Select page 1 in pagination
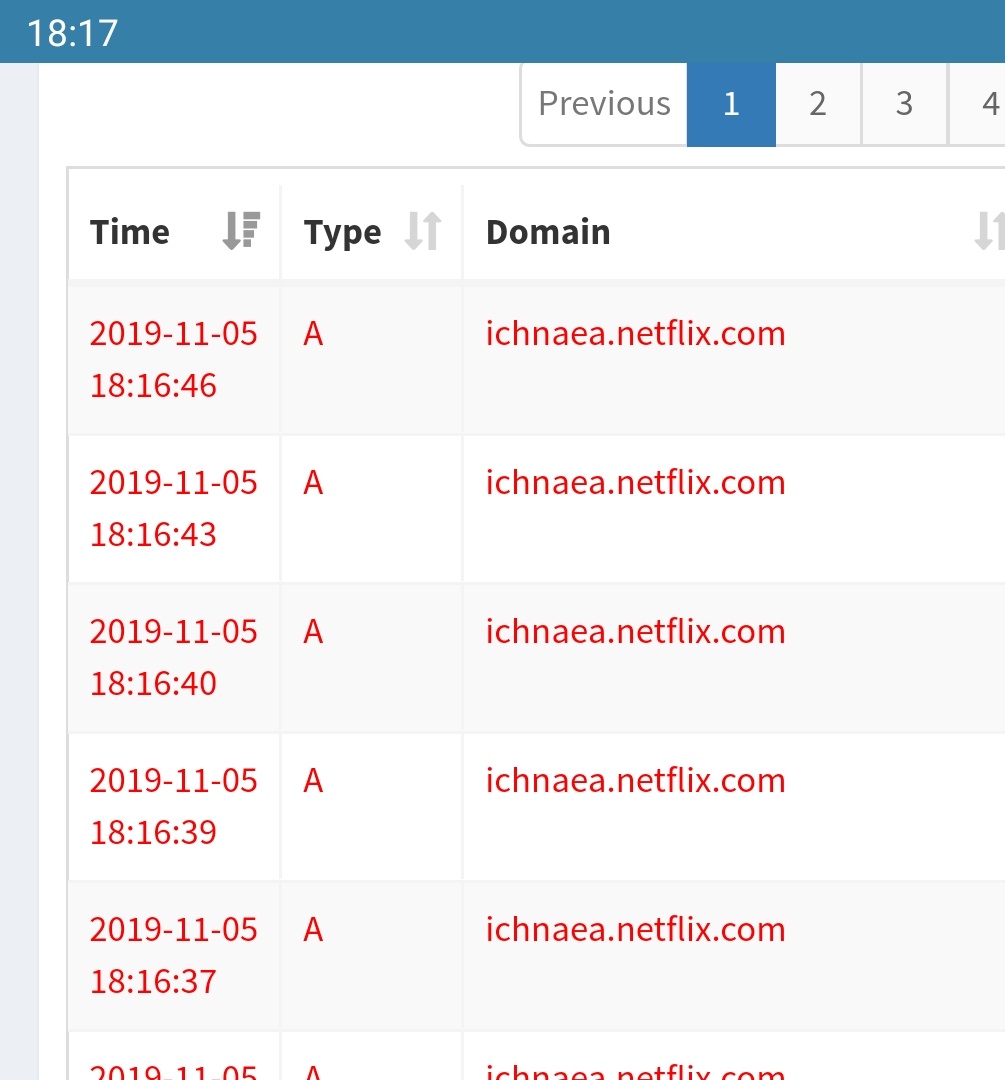Screen dimensions: 1005x1080 click(731, 104)
